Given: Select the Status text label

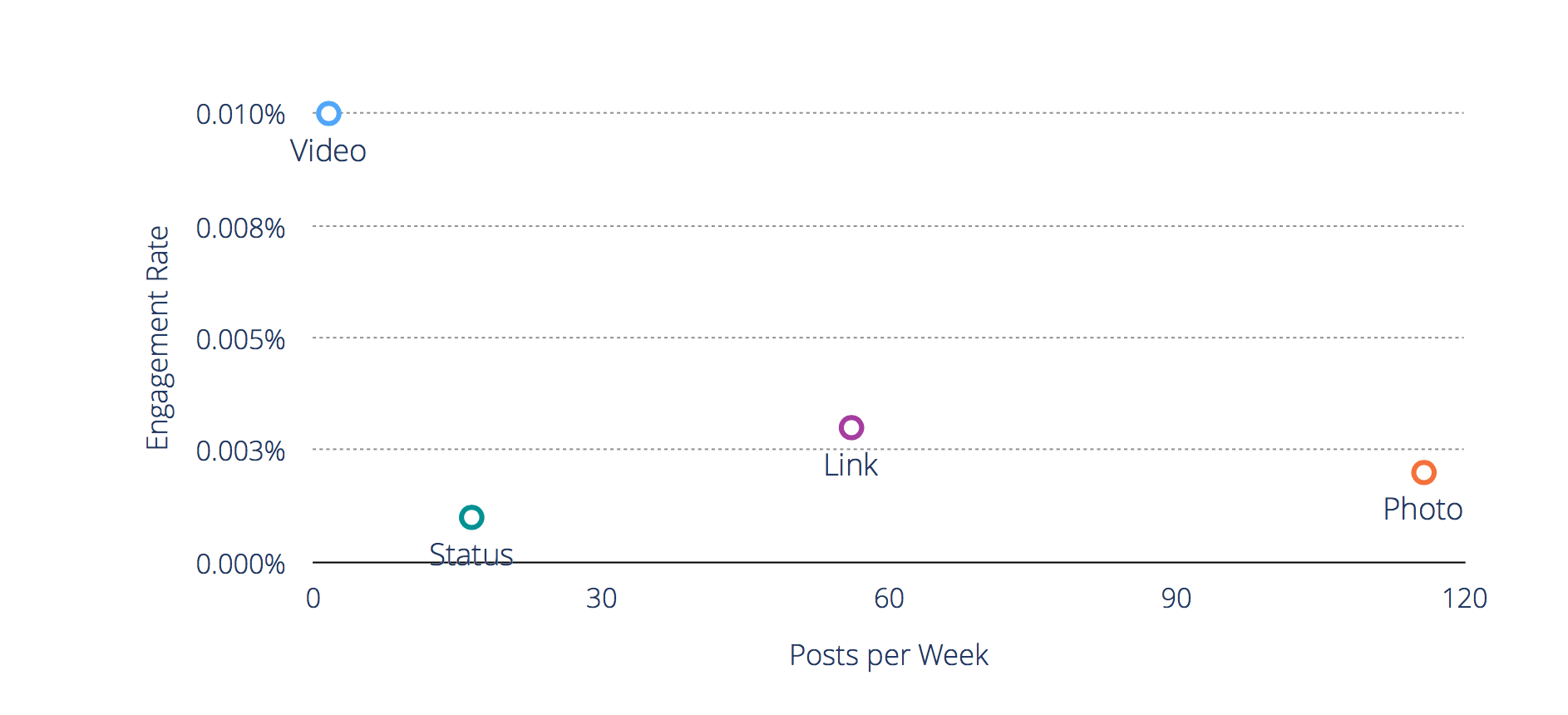Looking at the screenshot, I should (471, 554).
